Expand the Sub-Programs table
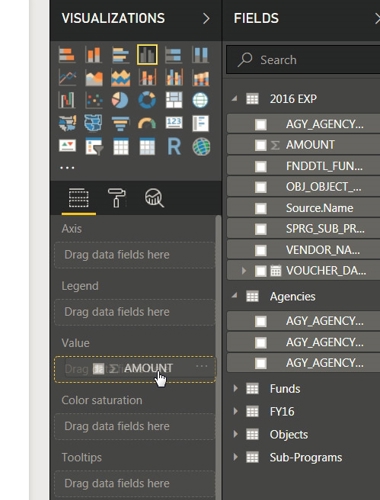380x500 pixels. (235, 457)
